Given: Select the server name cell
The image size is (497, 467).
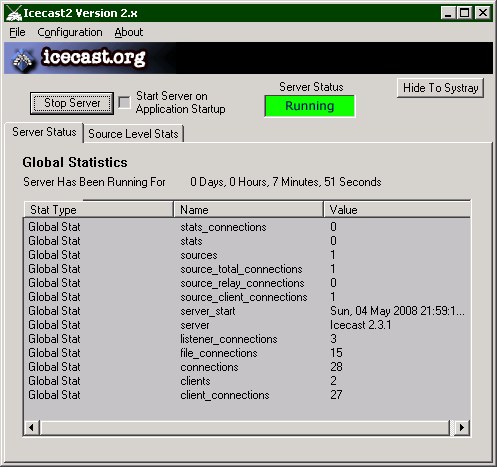Looking at the screenshot, I should coord(195,325).
